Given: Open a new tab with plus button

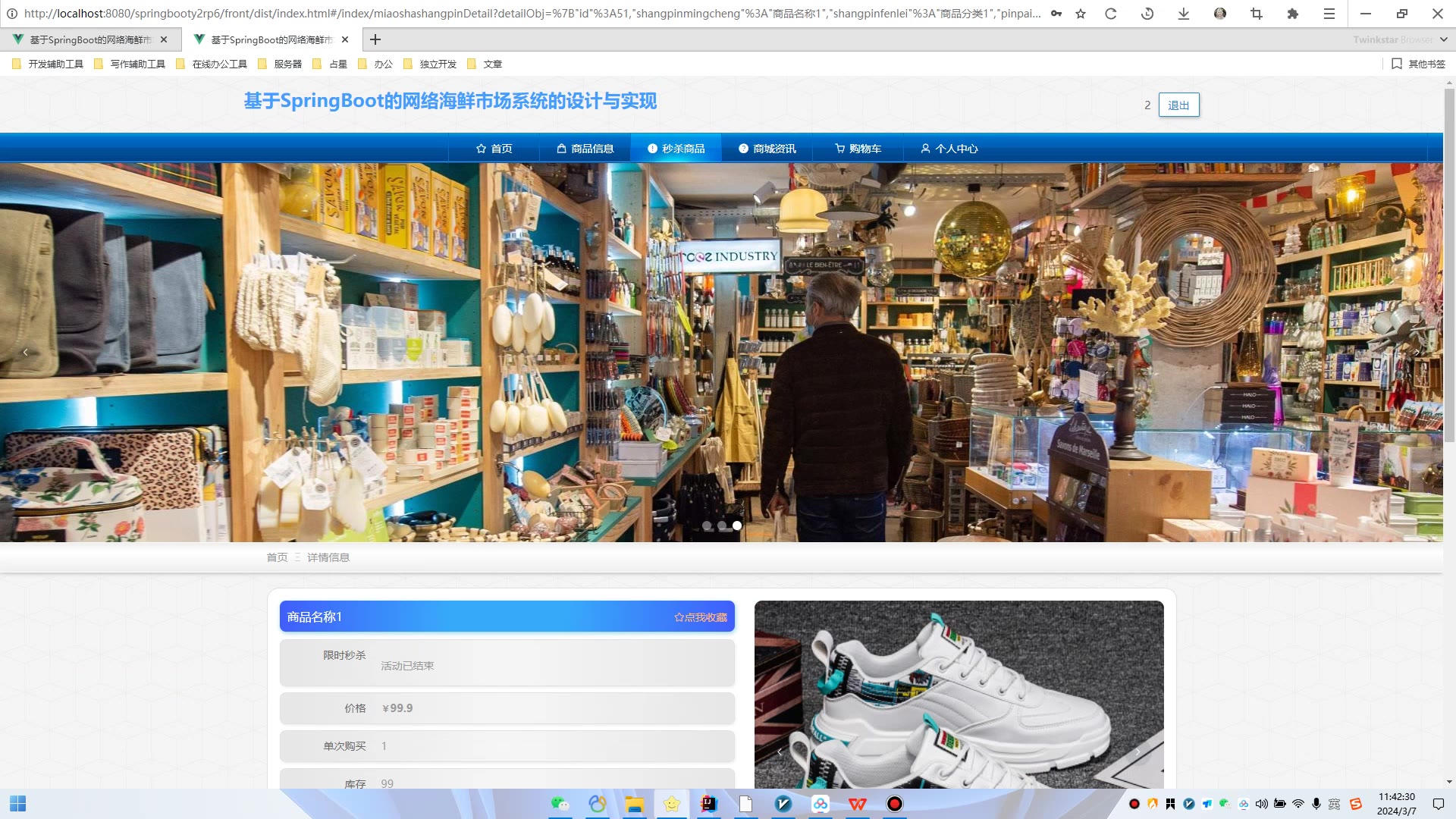Looking at the screenshot, I should coord(375,39).
